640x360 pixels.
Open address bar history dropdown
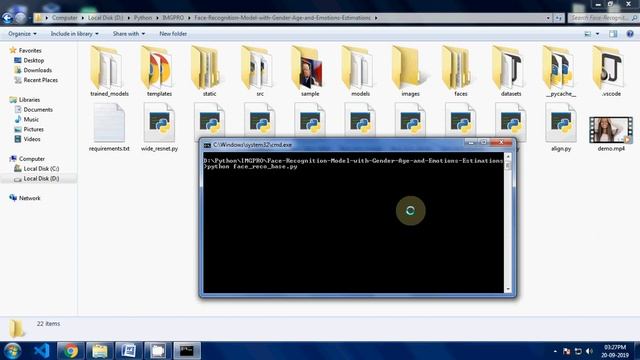pos(548,18)
